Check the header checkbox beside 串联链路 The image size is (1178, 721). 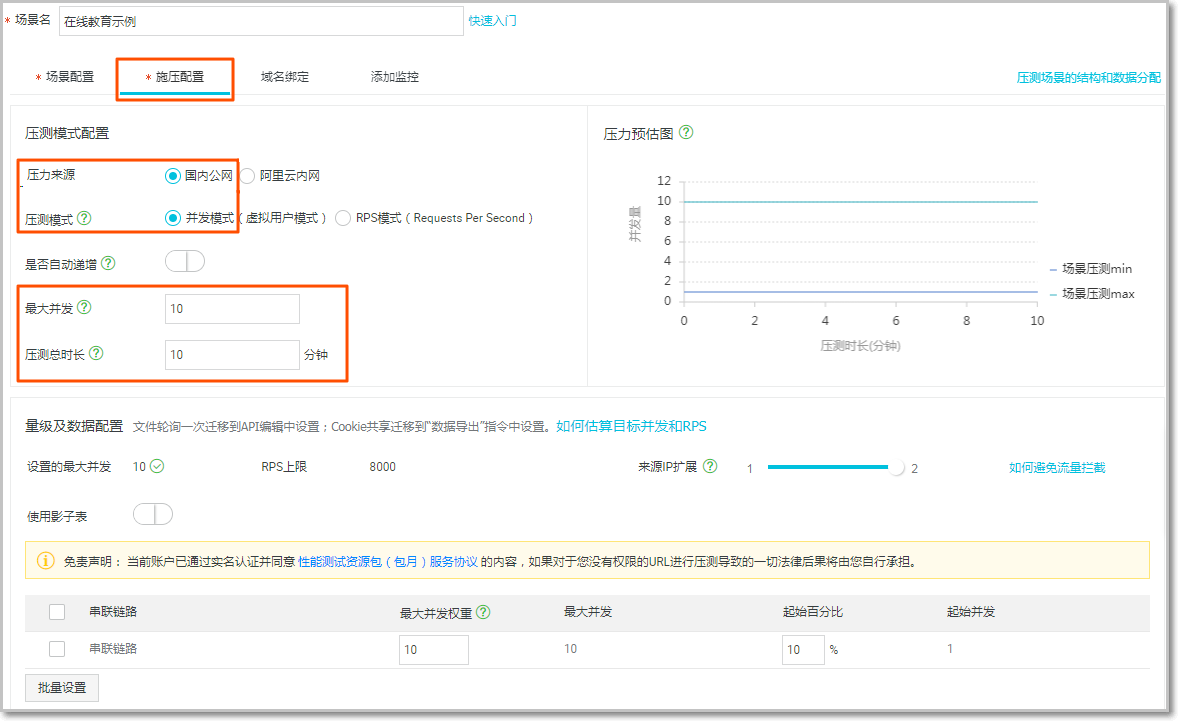(57, 612)
